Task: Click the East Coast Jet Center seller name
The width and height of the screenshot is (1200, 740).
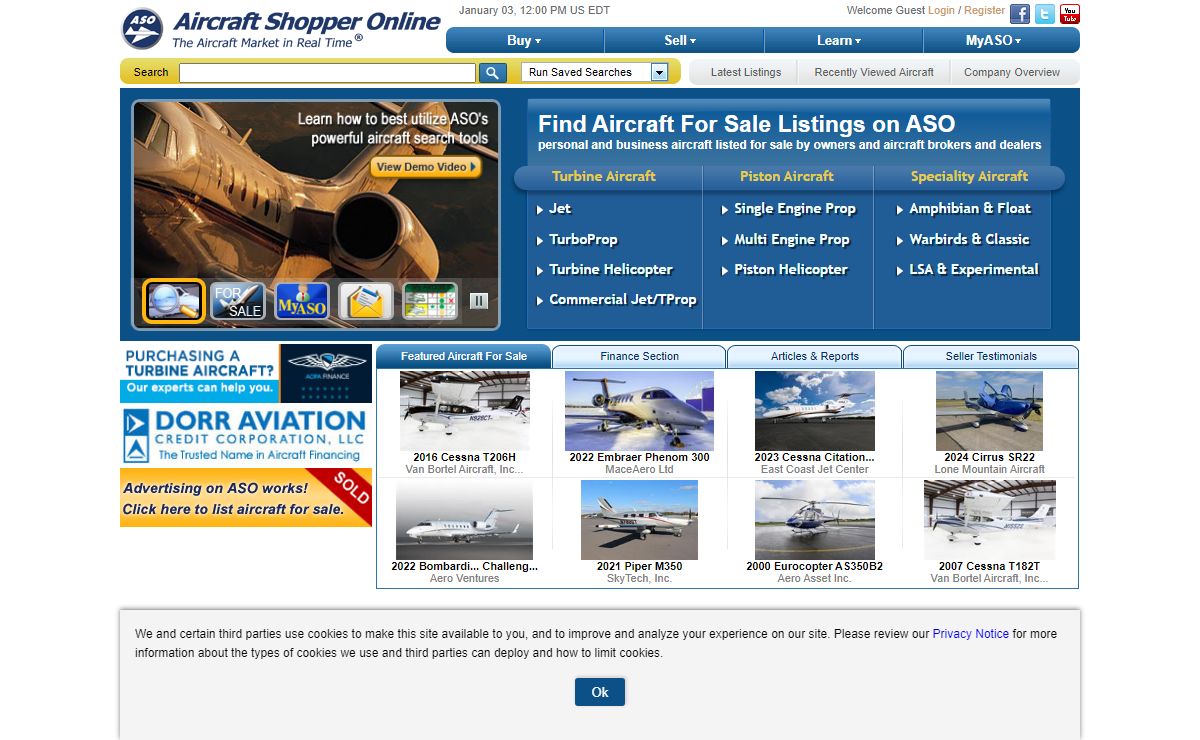Action: click(x=814, y=469)
